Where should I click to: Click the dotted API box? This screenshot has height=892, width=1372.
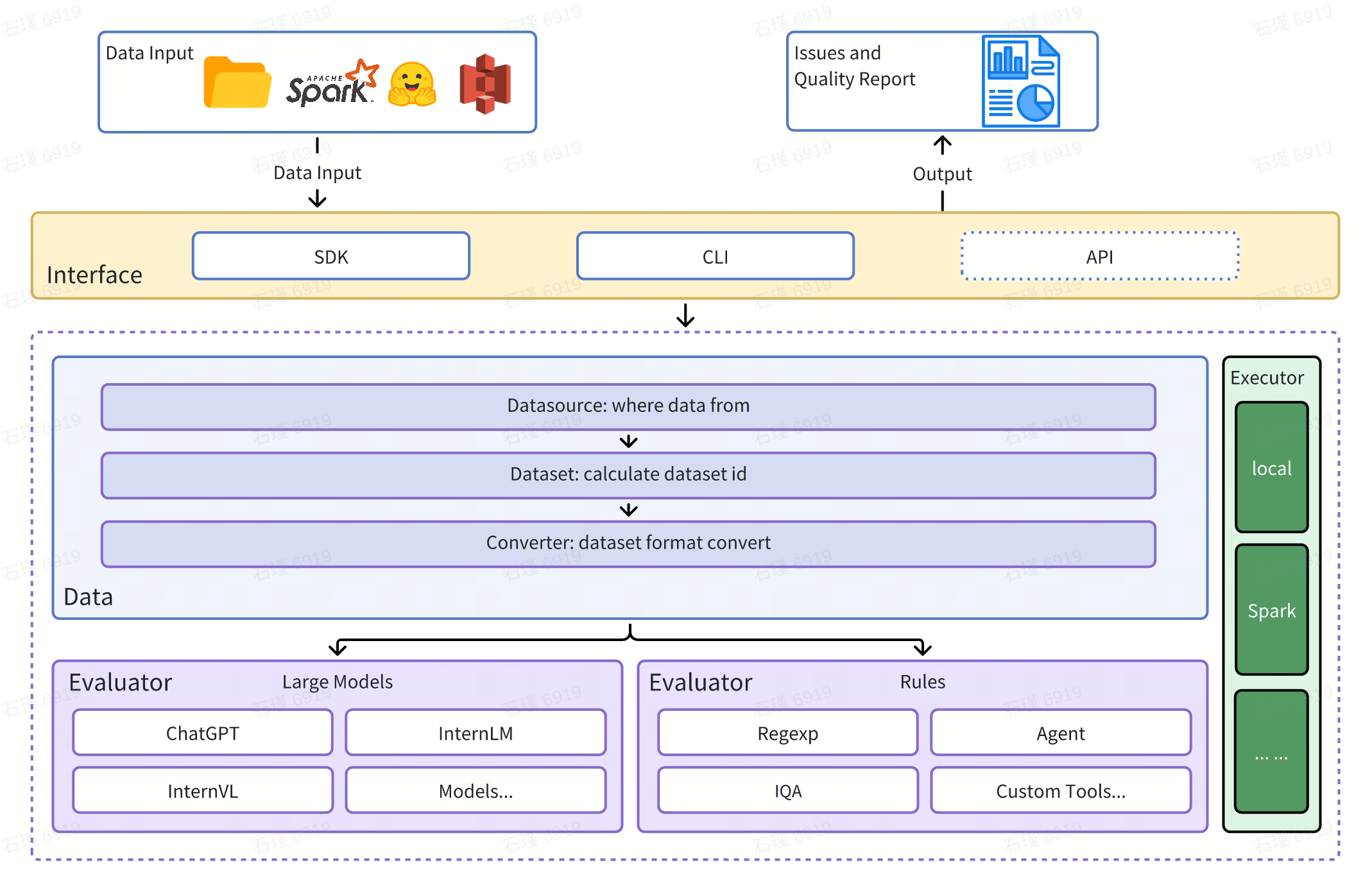1099,257
